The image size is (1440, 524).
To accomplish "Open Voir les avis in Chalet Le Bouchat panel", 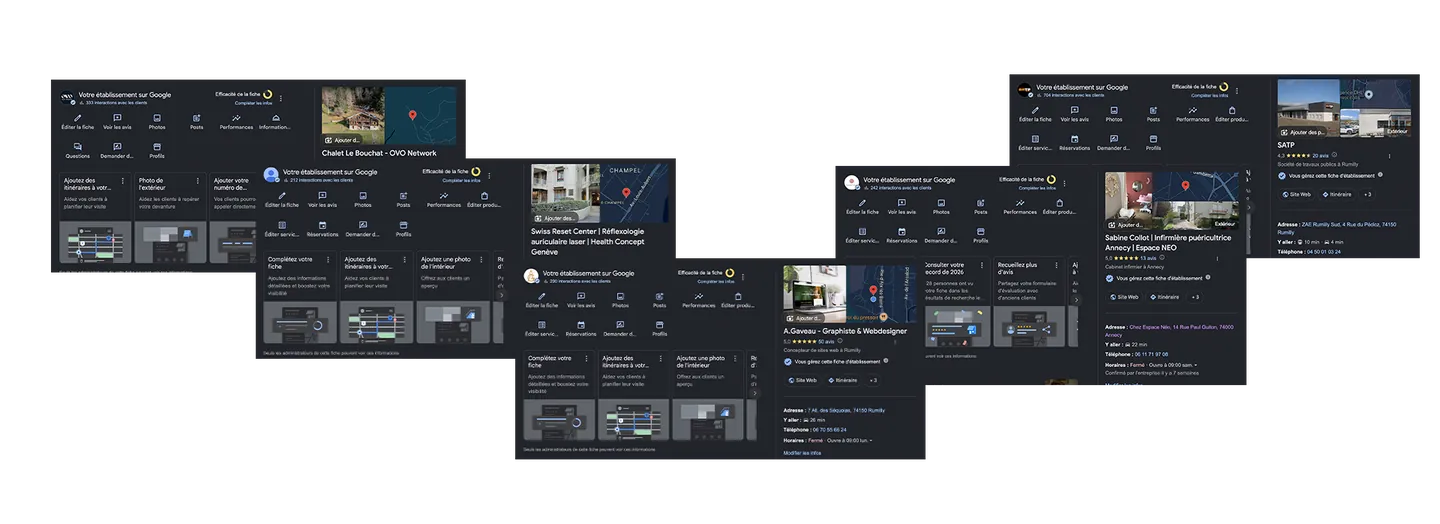I will (117, 122).
